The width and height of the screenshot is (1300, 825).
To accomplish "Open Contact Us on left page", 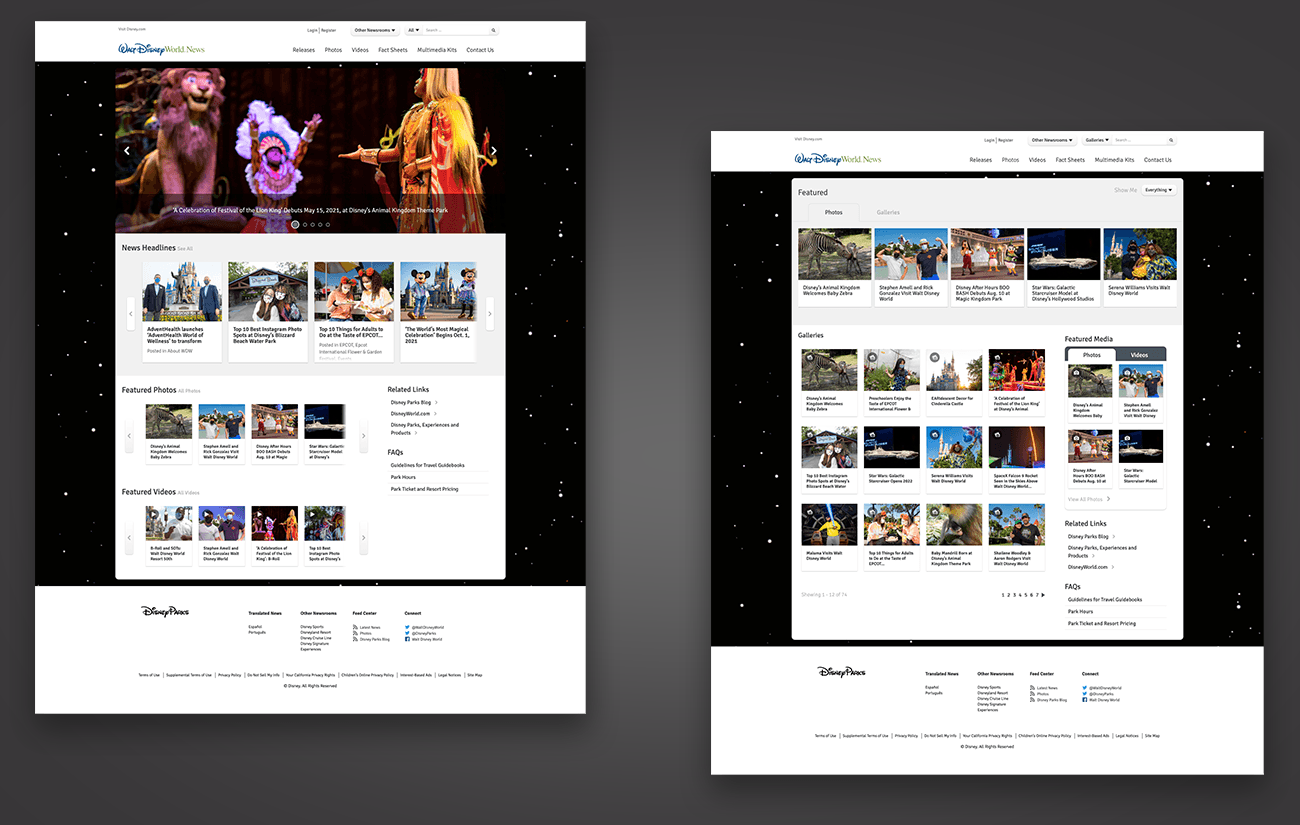I will tap(480, 50).
